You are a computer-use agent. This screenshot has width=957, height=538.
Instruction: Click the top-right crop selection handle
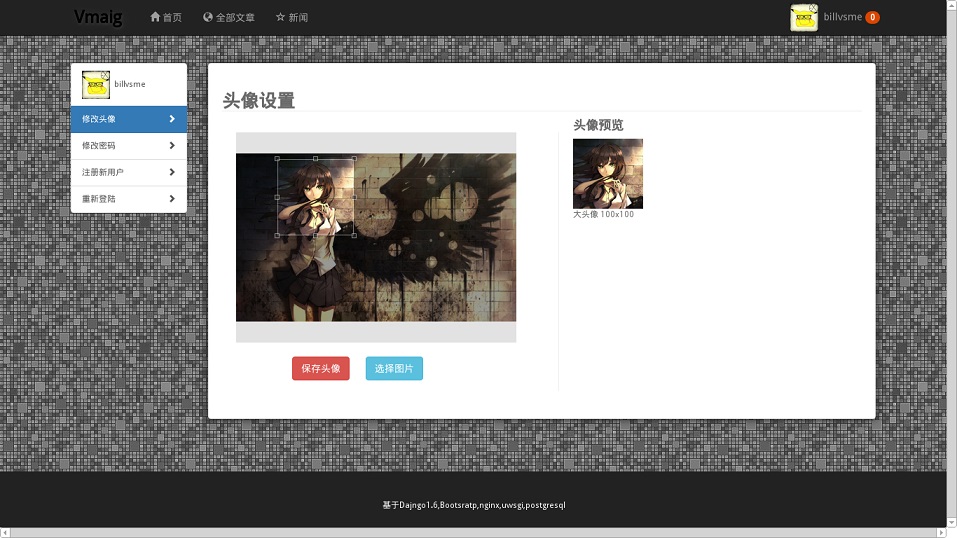[354, 159]
